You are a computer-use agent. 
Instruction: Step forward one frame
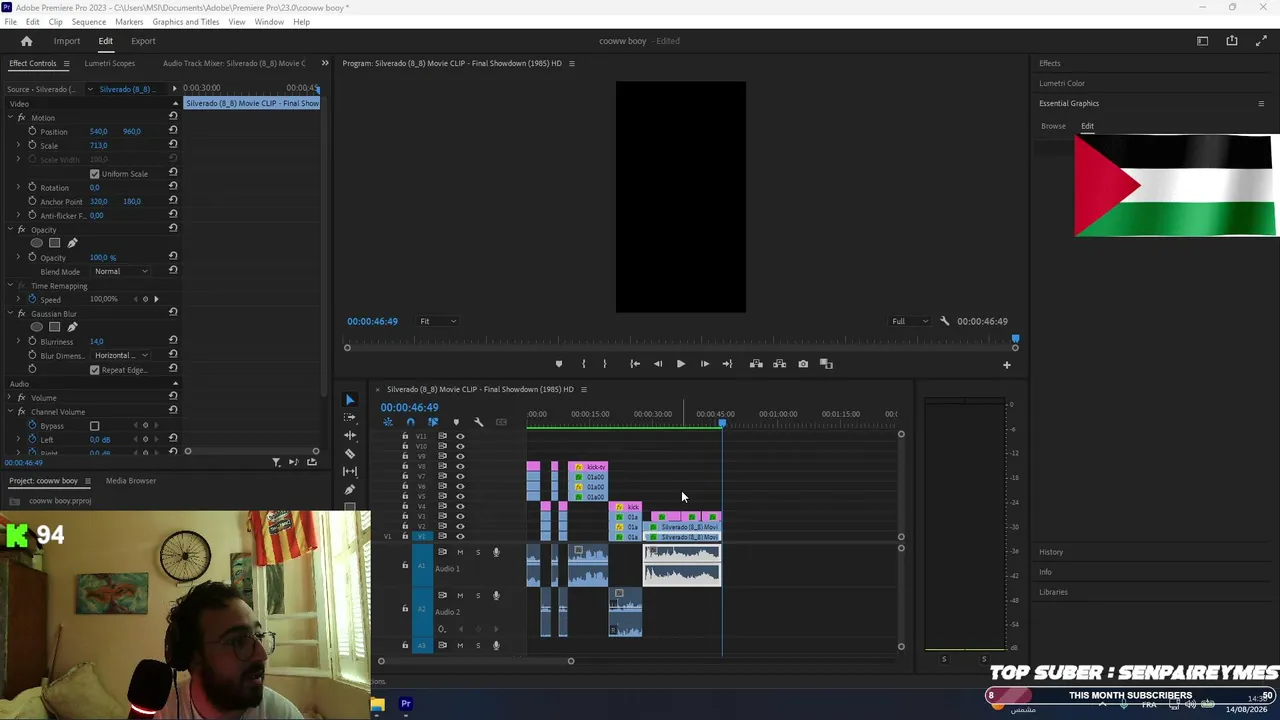pos(704,364)
